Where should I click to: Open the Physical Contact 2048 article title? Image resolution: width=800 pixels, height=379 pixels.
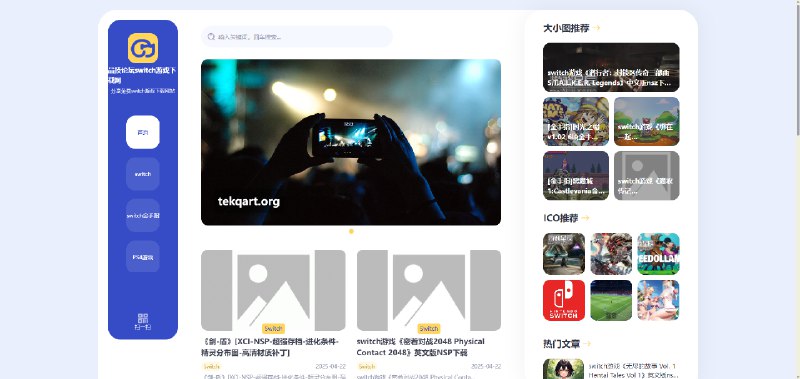421,347
